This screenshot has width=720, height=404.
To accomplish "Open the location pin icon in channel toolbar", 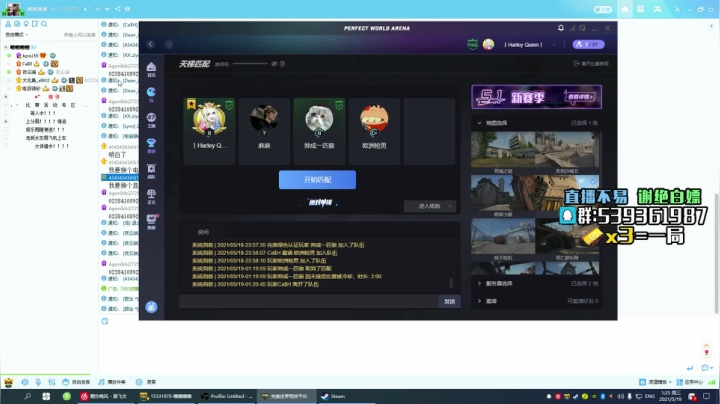I will point(26,24).
